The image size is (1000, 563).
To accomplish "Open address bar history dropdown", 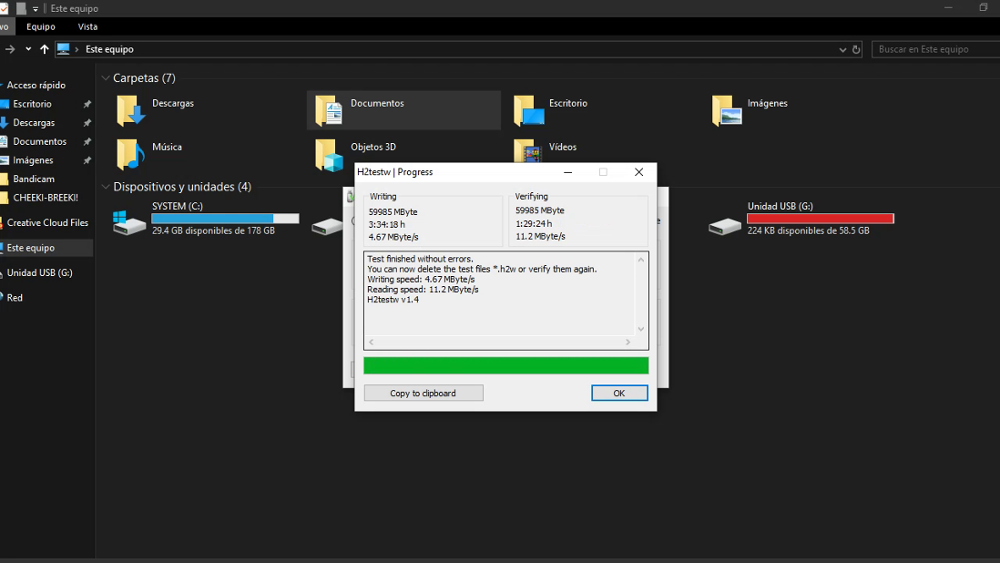I will click(842, 49).
